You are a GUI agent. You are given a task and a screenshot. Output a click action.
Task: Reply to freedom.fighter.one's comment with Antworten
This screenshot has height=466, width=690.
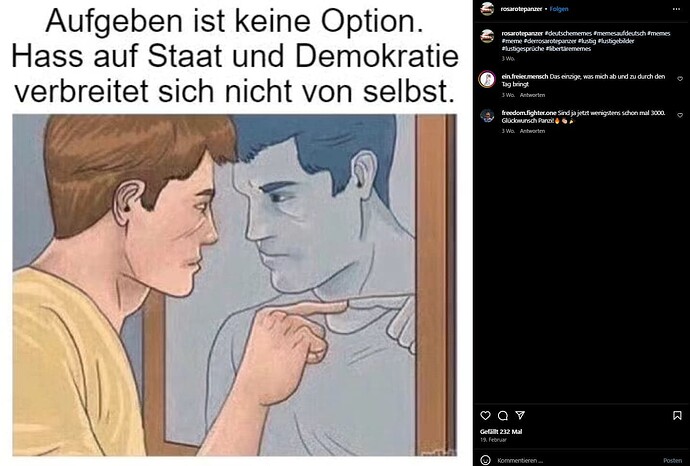(532, 131)
